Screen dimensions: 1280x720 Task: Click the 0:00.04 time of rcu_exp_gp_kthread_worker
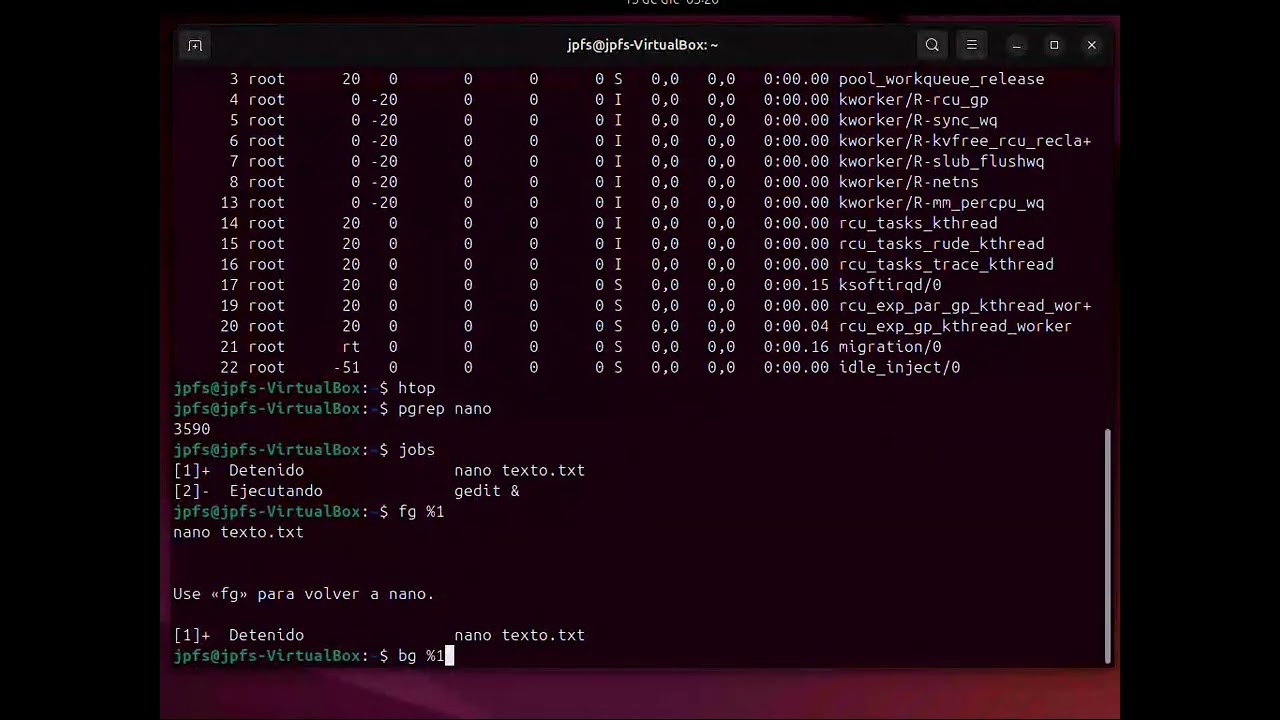click(x=796, y=326)
